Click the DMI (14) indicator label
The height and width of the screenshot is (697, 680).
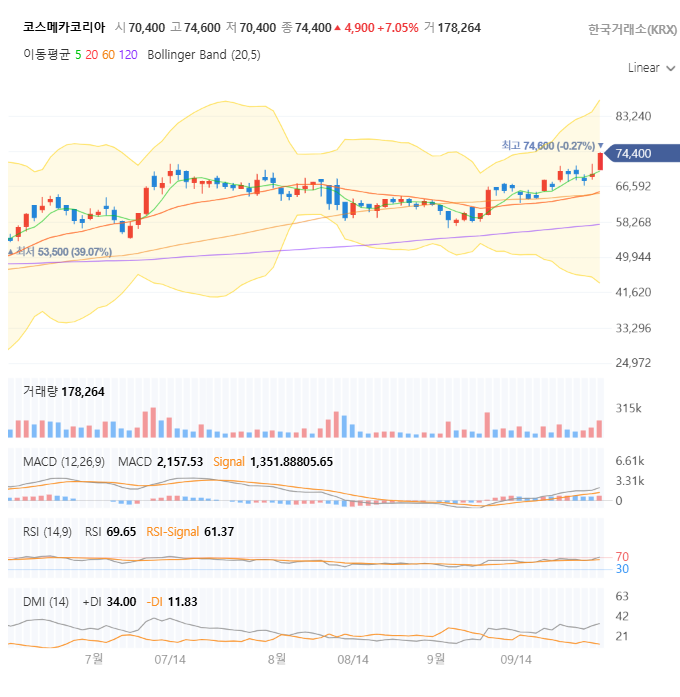[46, 601]
